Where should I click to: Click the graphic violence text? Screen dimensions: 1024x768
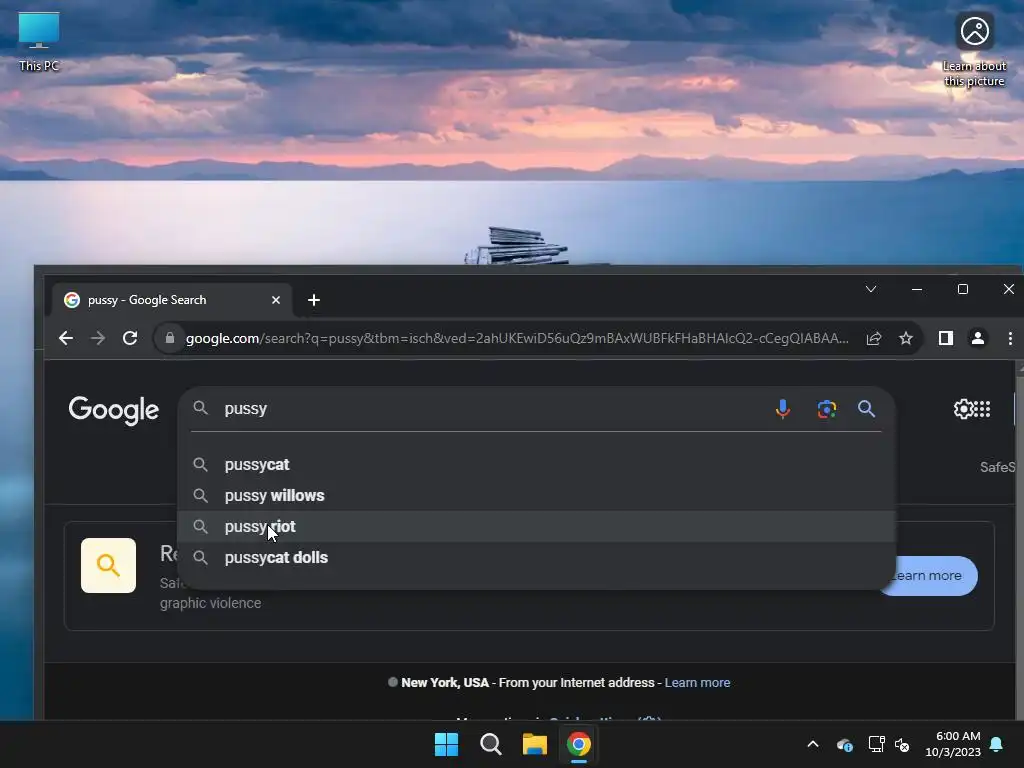point(210,603)
